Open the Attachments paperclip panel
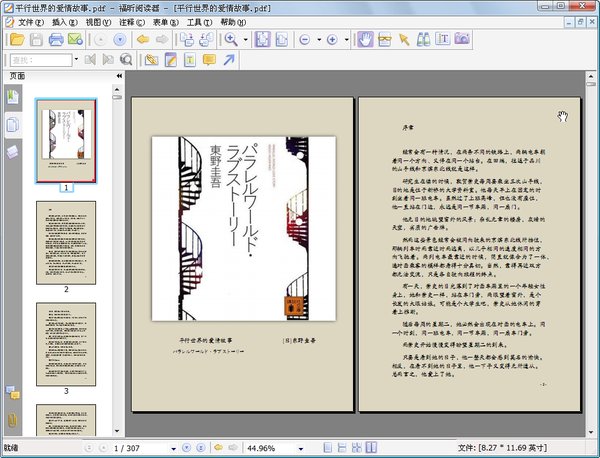The height and width of the screenshot is (458, 600). tap(12, 417)
